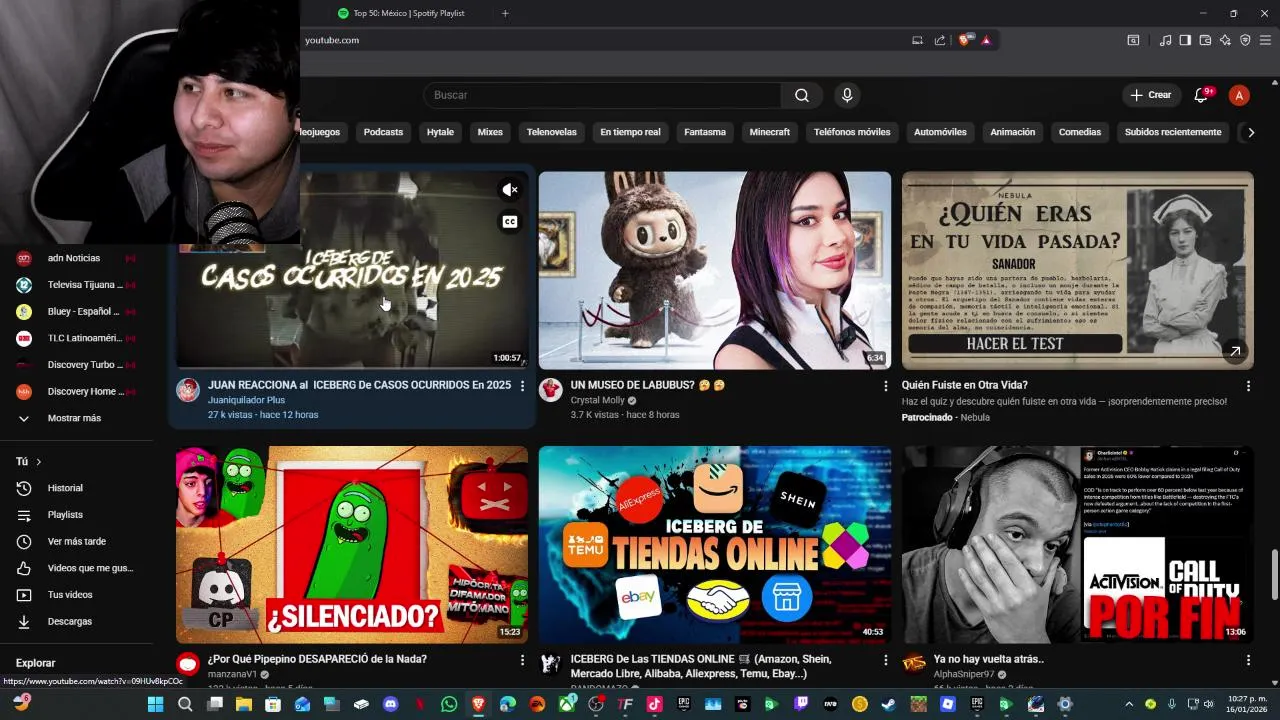Viewport: 1280px width, 720px height.
Task: Open a new browser tab
Action: [x=505, y=13]
